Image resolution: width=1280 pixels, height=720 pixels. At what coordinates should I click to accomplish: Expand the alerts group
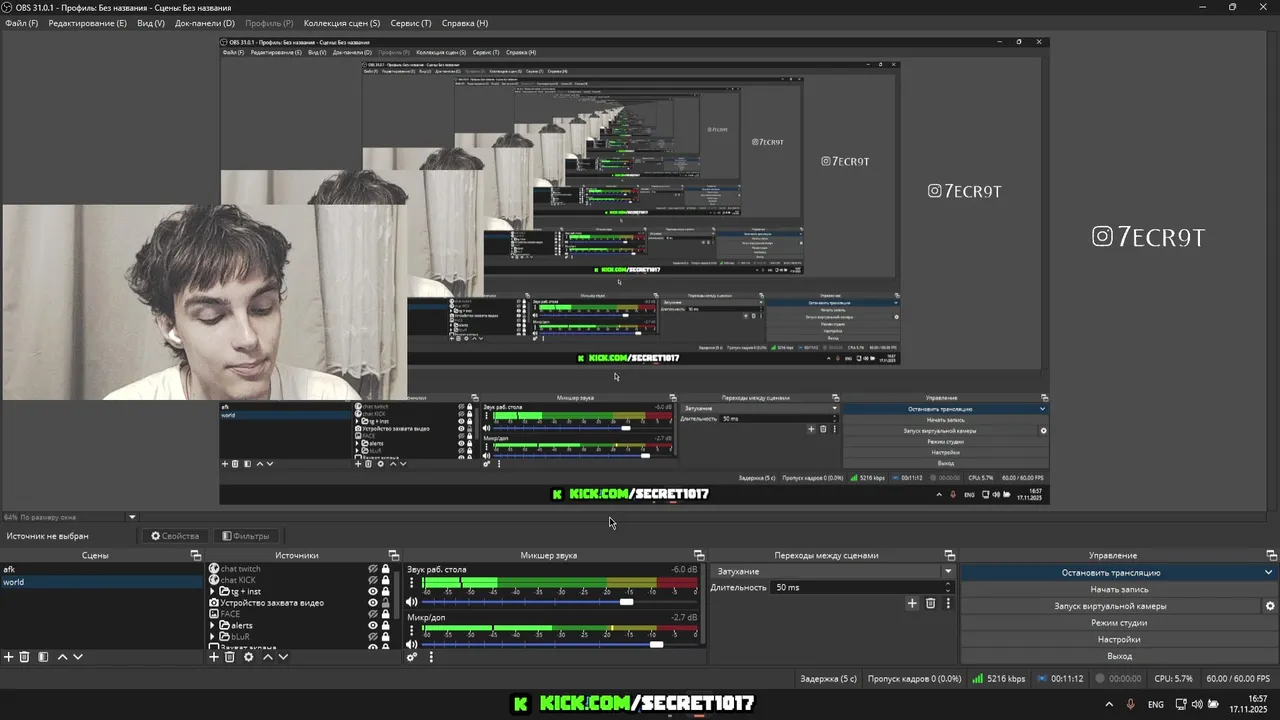pyautogui.click(x=212, y=625)
